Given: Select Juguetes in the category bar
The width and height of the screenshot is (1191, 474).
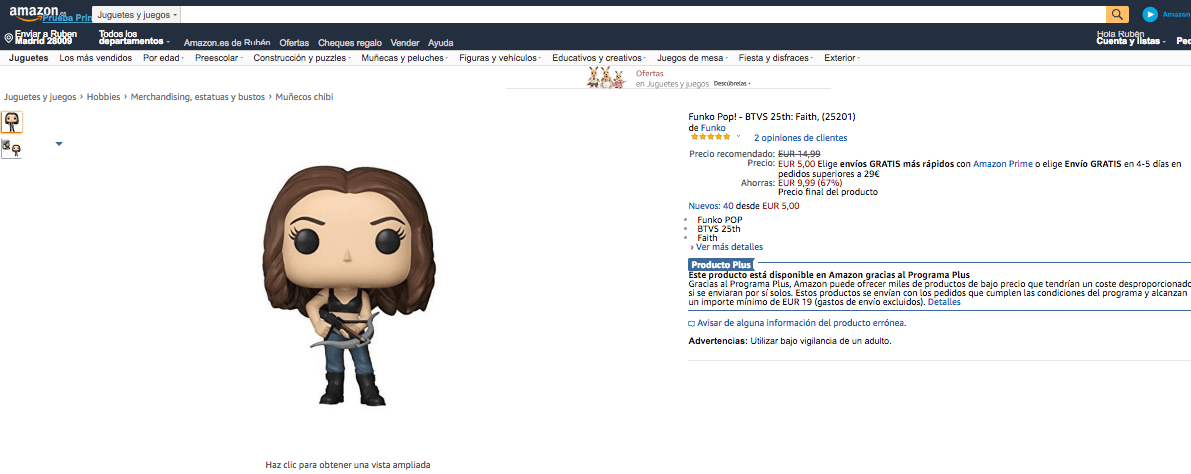Looking at the screenshot, I should (x=28, y=58).
